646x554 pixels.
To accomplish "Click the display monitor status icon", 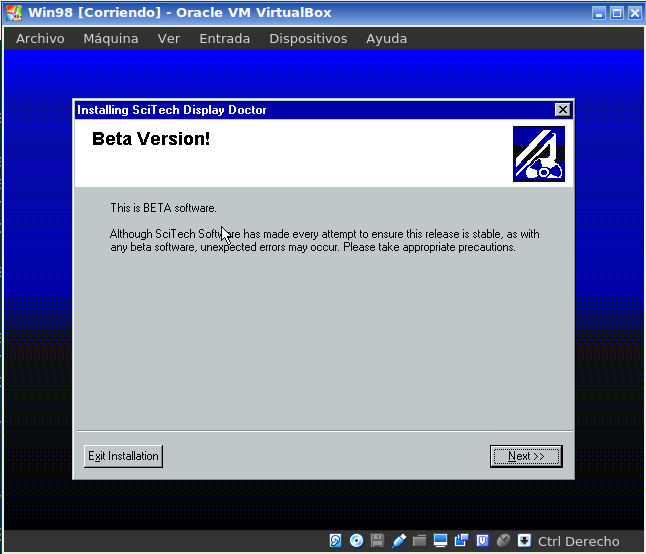I will tap(440, 540).
